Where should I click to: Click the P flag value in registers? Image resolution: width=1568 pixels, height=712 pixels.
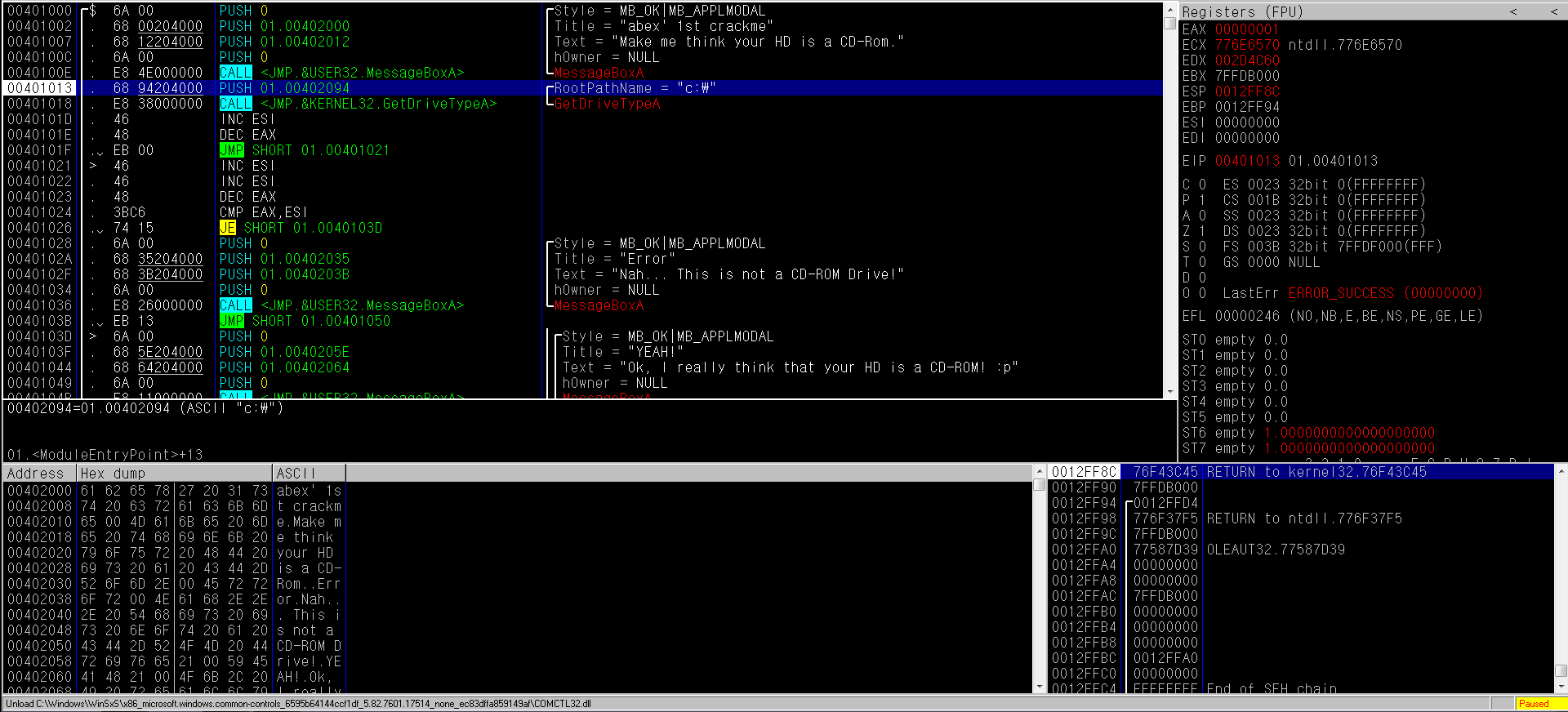(x=1202, y=200)
